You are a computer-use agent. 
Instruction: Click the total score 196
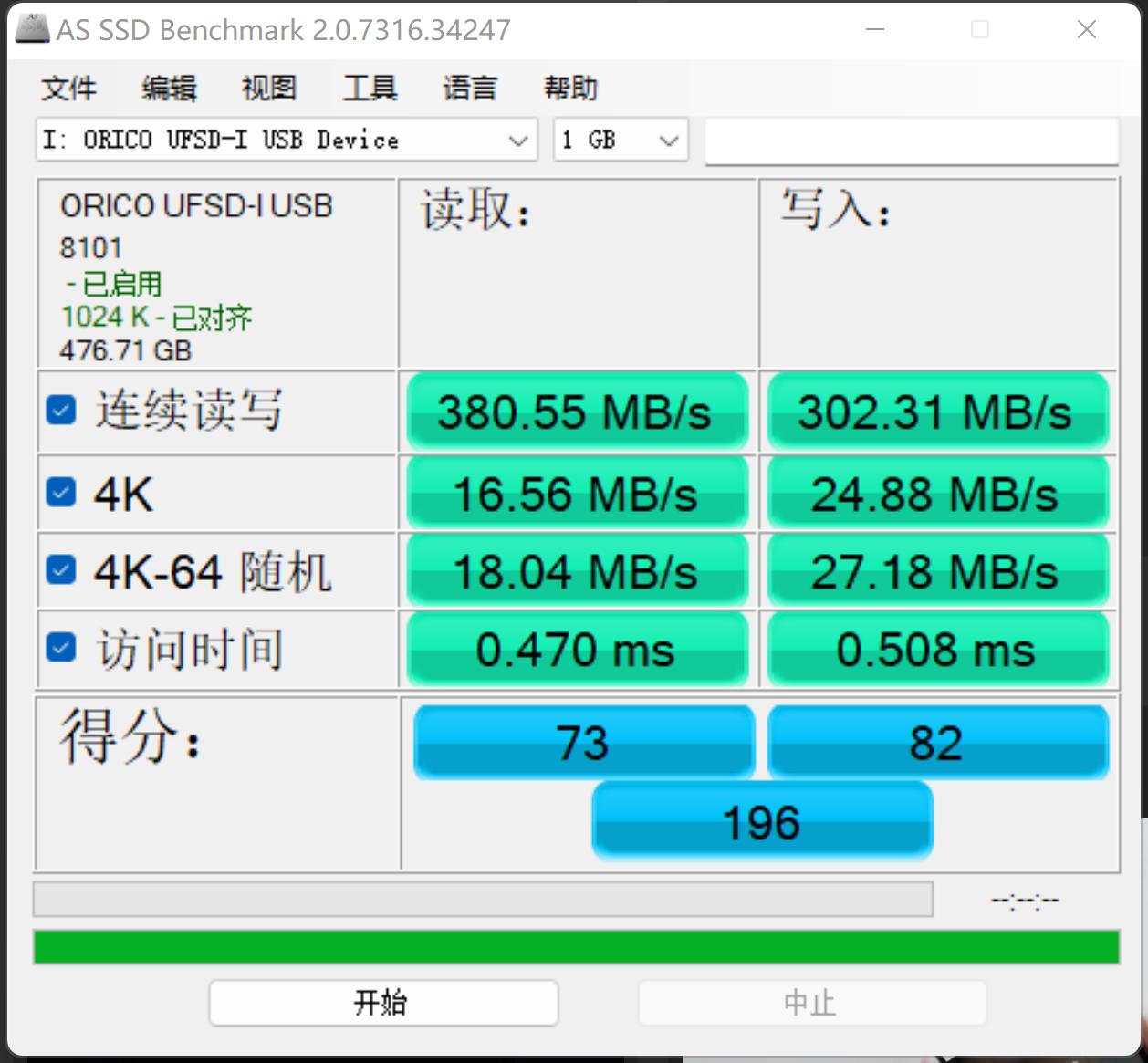tap(761, 820)
